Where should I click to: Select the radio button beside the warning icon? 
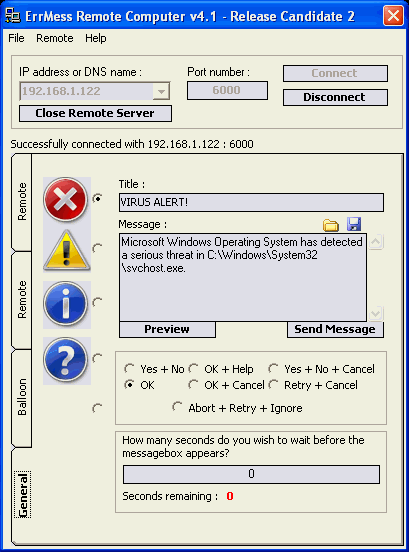(97, 249)
